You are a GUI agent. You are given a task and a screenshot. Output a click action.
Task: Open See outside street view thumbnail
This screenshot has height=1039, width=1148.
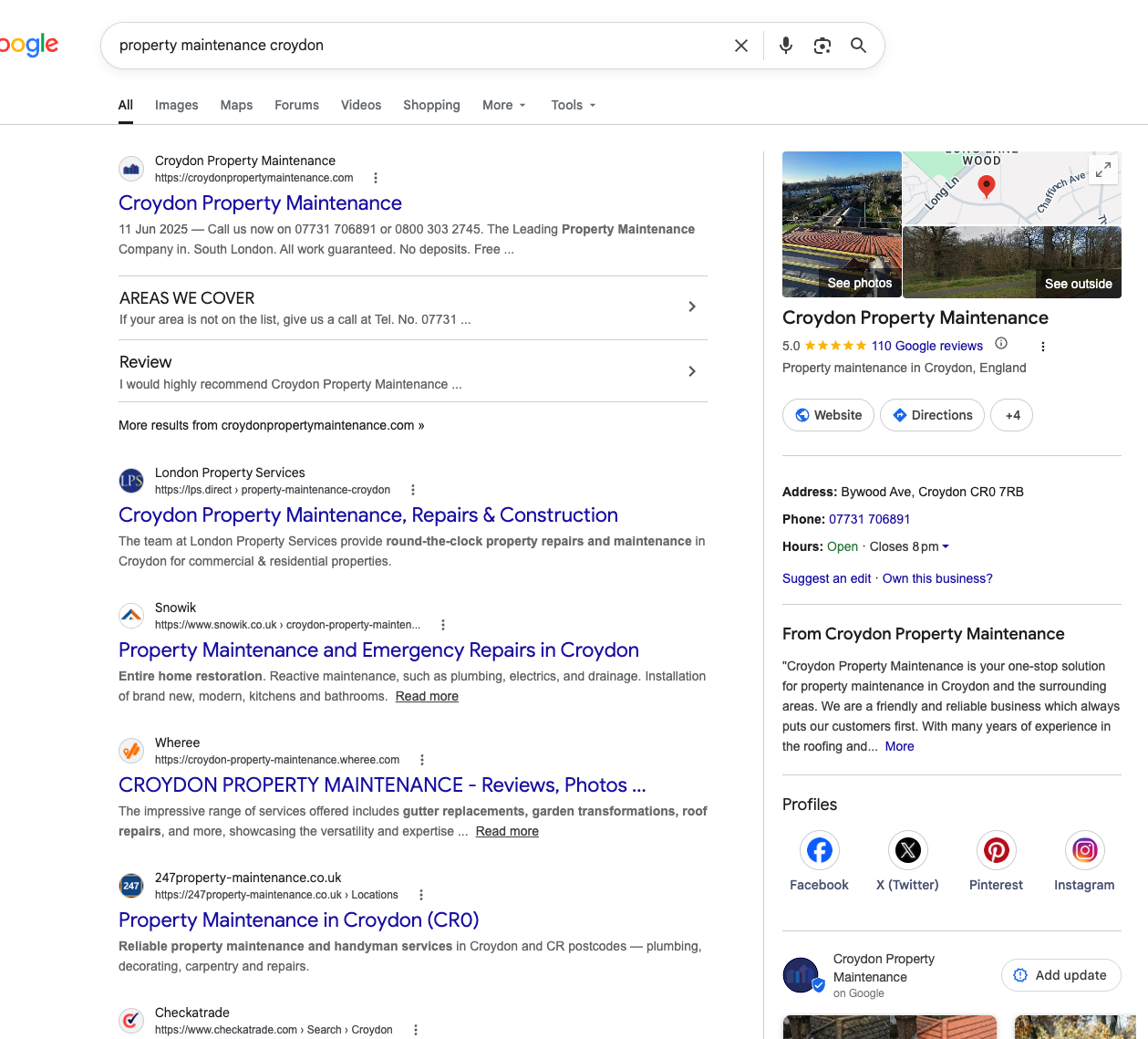pos(1012,263)
